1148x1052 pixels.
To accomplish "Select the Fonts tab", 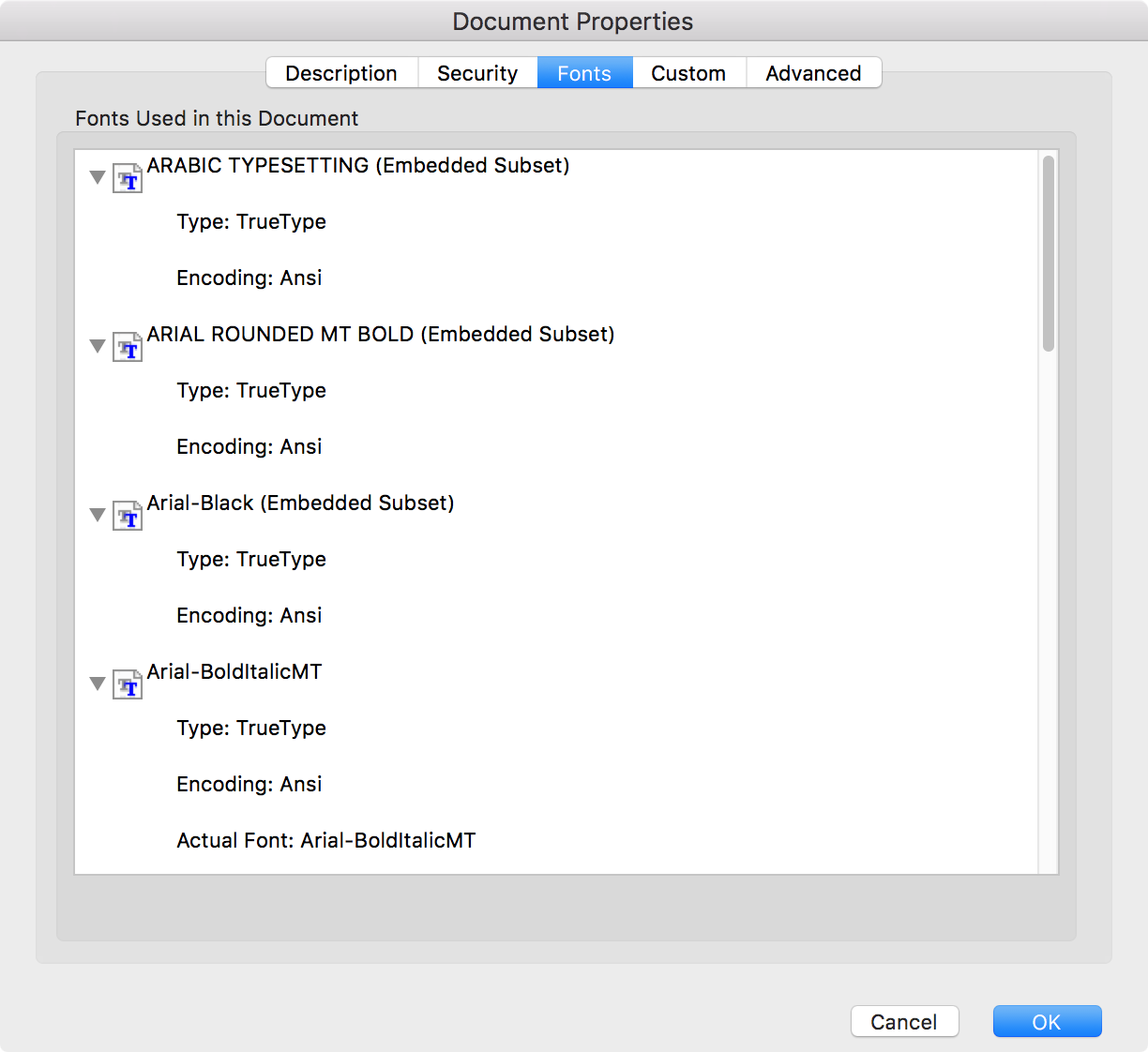I will [x=584, y=72].
